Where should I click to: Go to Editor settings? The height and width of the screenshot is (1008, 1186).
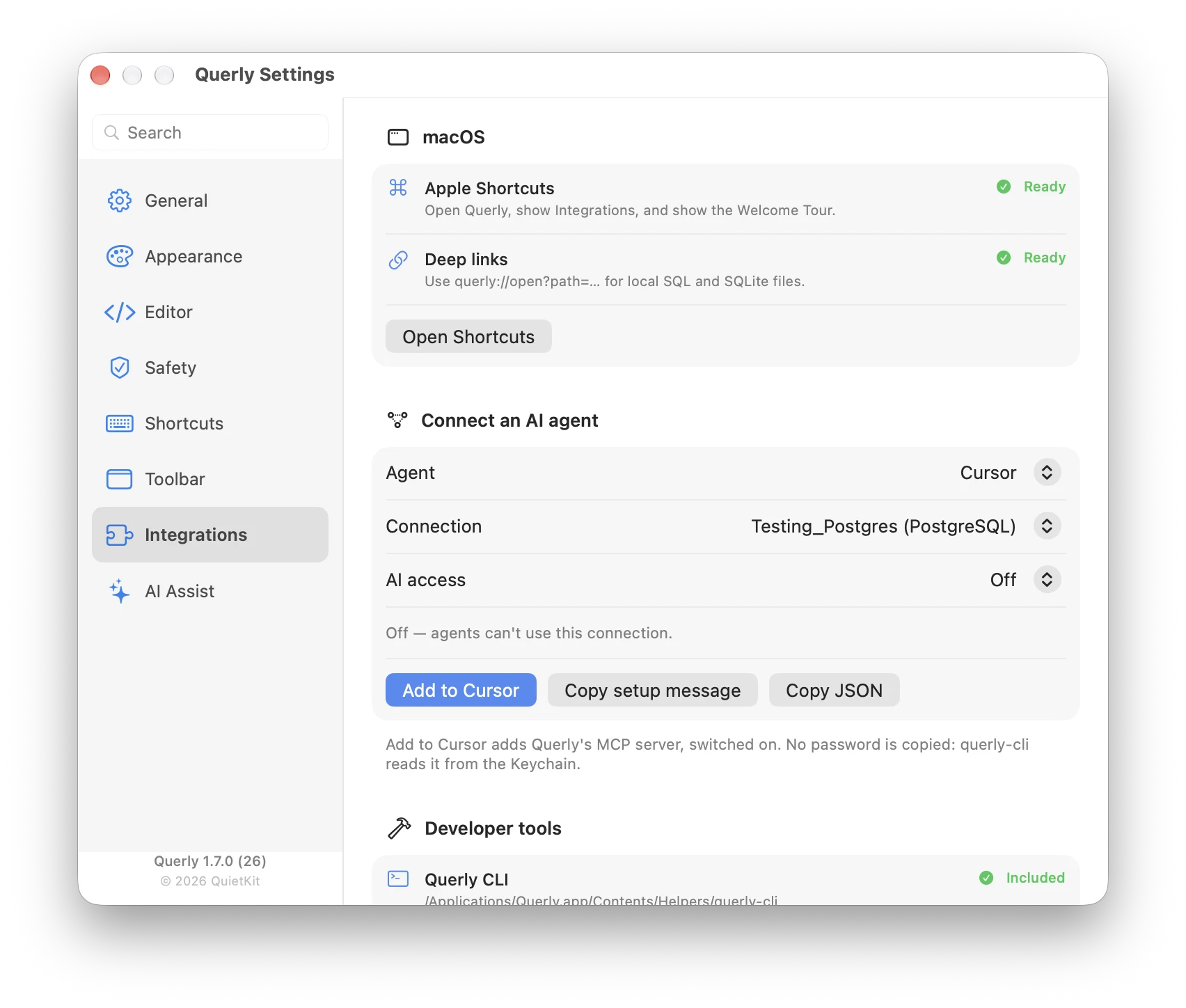(210, 312)
